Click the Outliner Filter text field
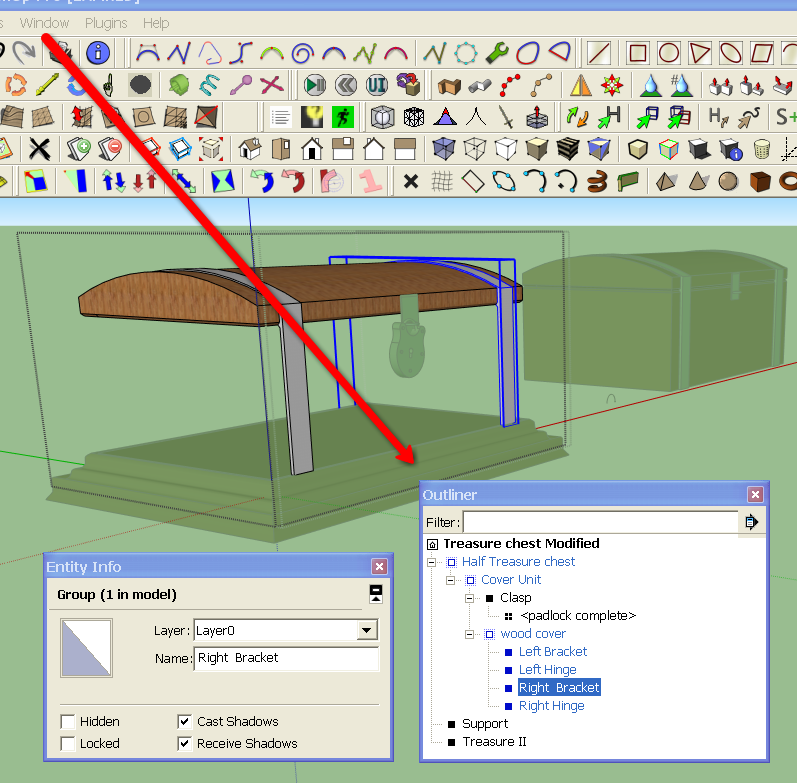797x783 pixels. (600, 522)
